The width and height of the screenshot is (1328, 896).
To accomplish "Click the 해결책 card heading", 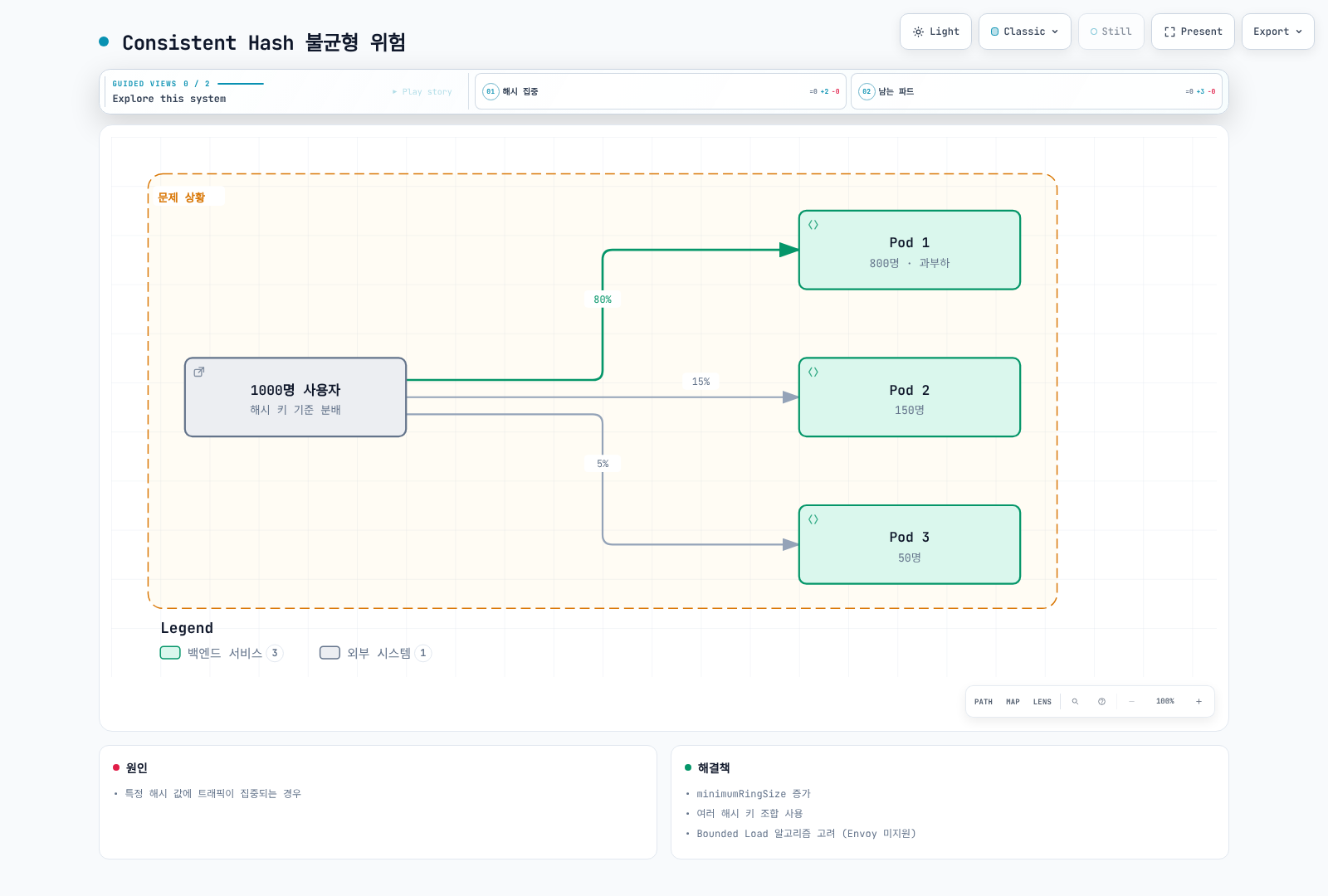I will (x=714, y=768).
